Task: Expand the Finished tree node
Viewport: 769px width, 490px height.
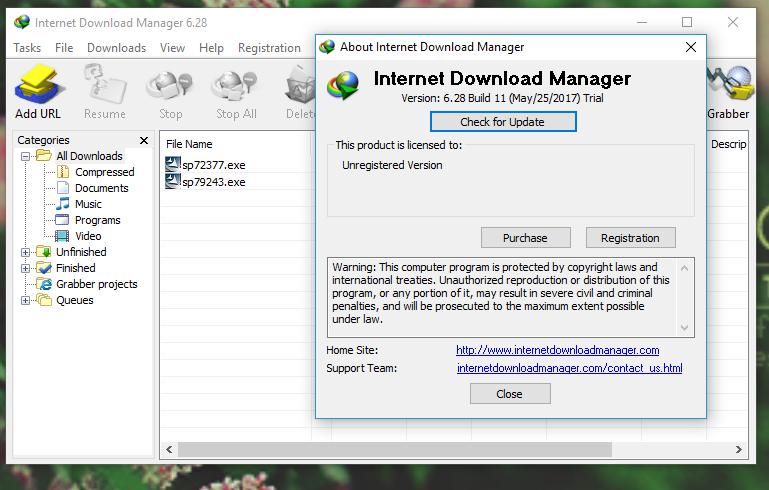Action: point(26,268)
